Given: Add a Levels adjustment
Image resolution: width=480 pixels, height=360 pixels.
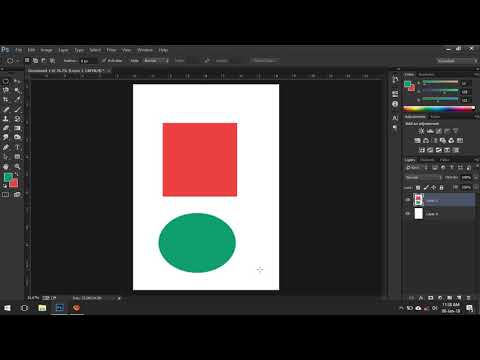Looking at the screenshot, I should tap(430, 131).
